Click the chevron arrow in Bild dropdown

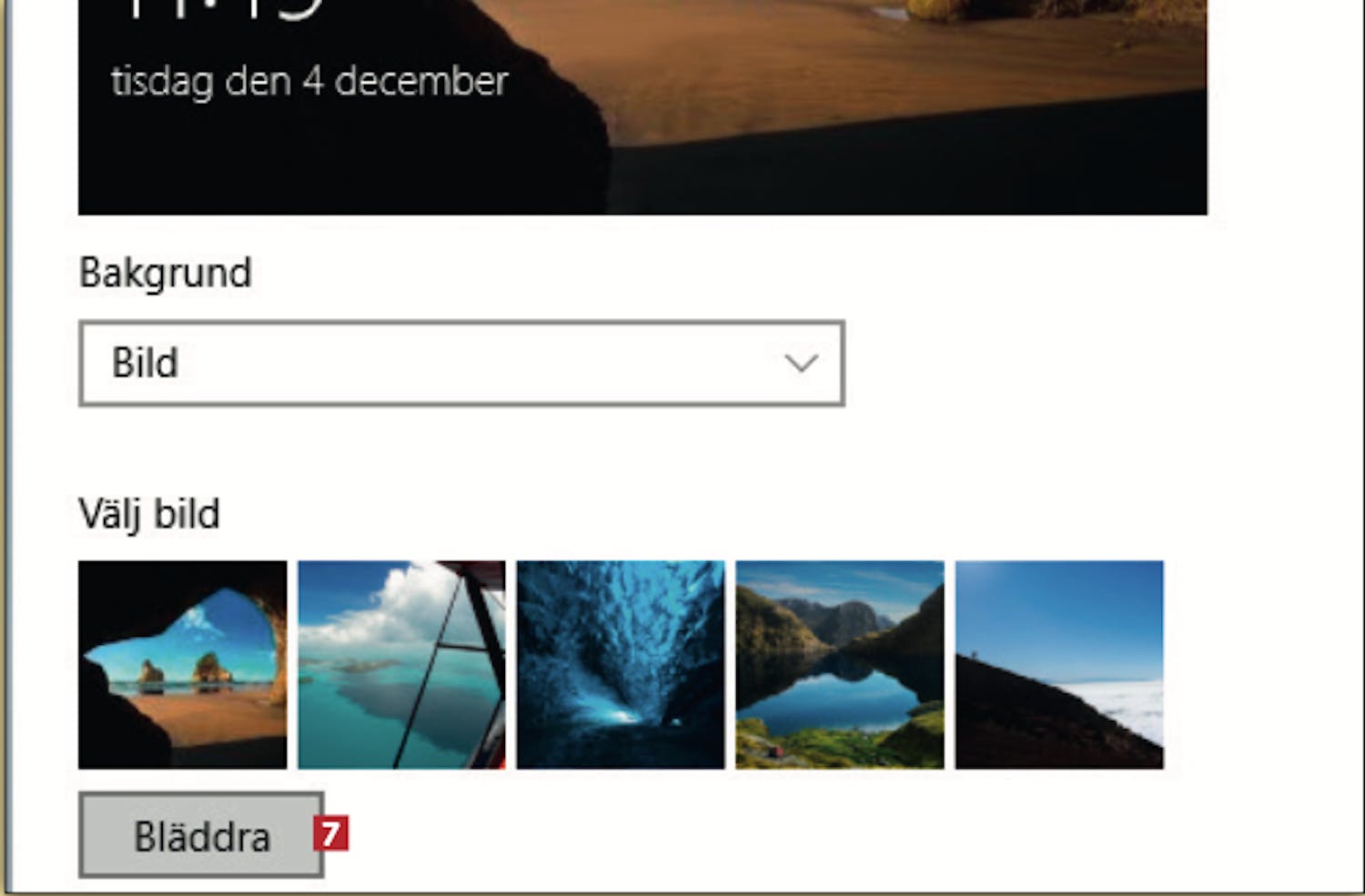click(801, 363)
